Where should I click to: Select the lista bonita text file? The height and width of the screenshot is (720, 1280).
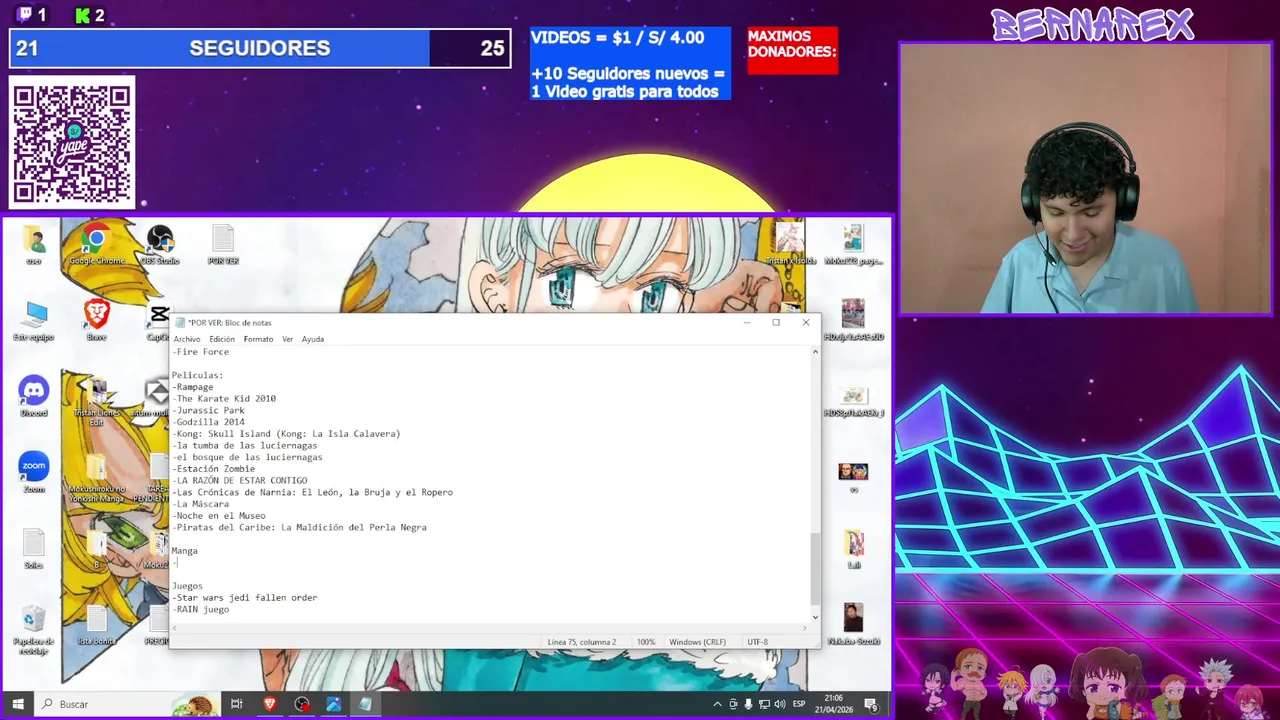96,625
